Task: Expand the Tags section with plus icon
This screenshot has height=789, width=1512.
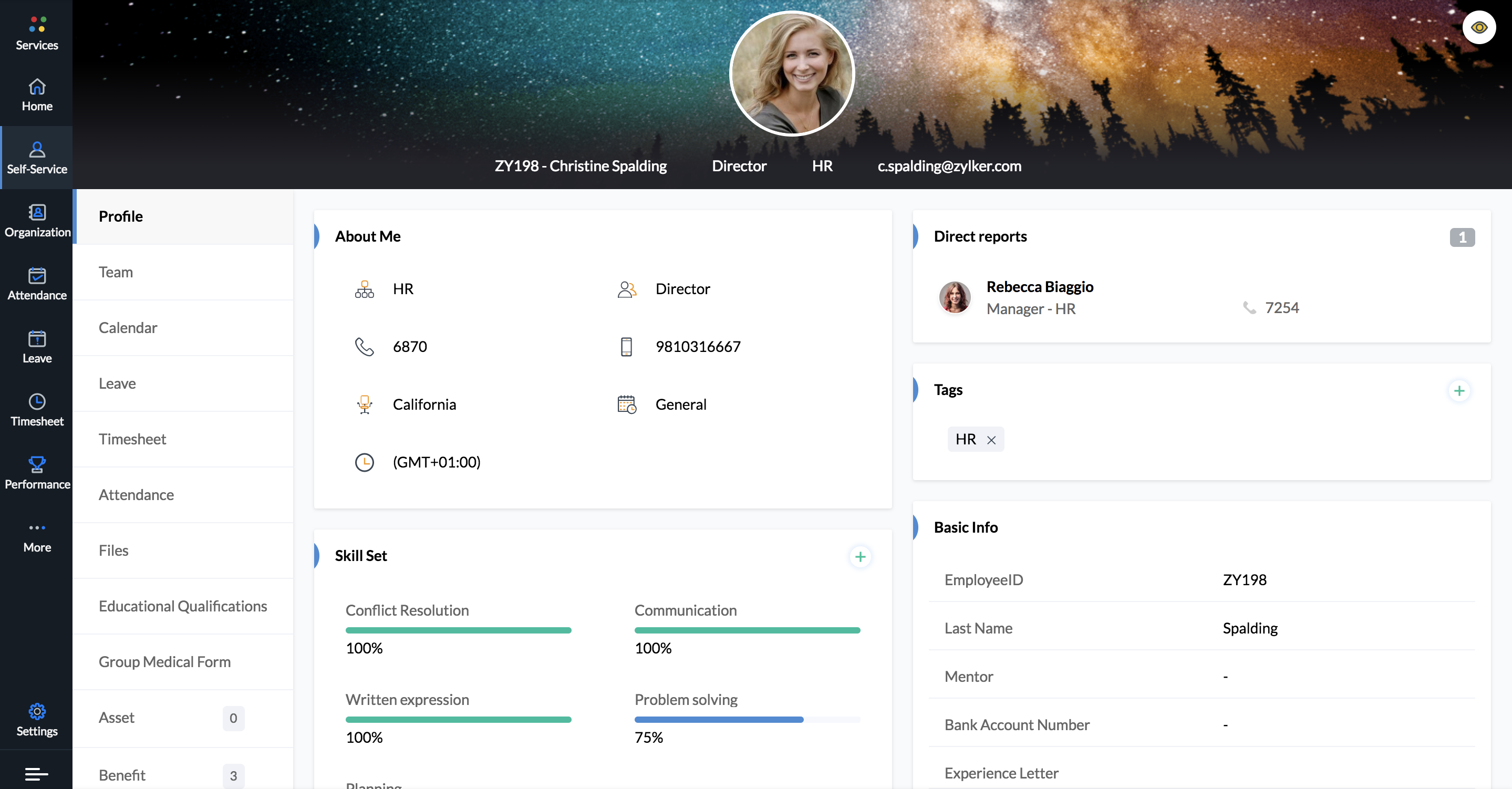Action: pos(1459,390)
